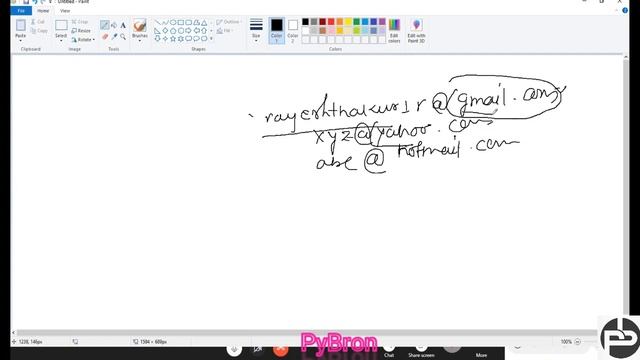The image size is (640, 360).
Task: Pick the orange color swatch
Action: tap(340, 22)
